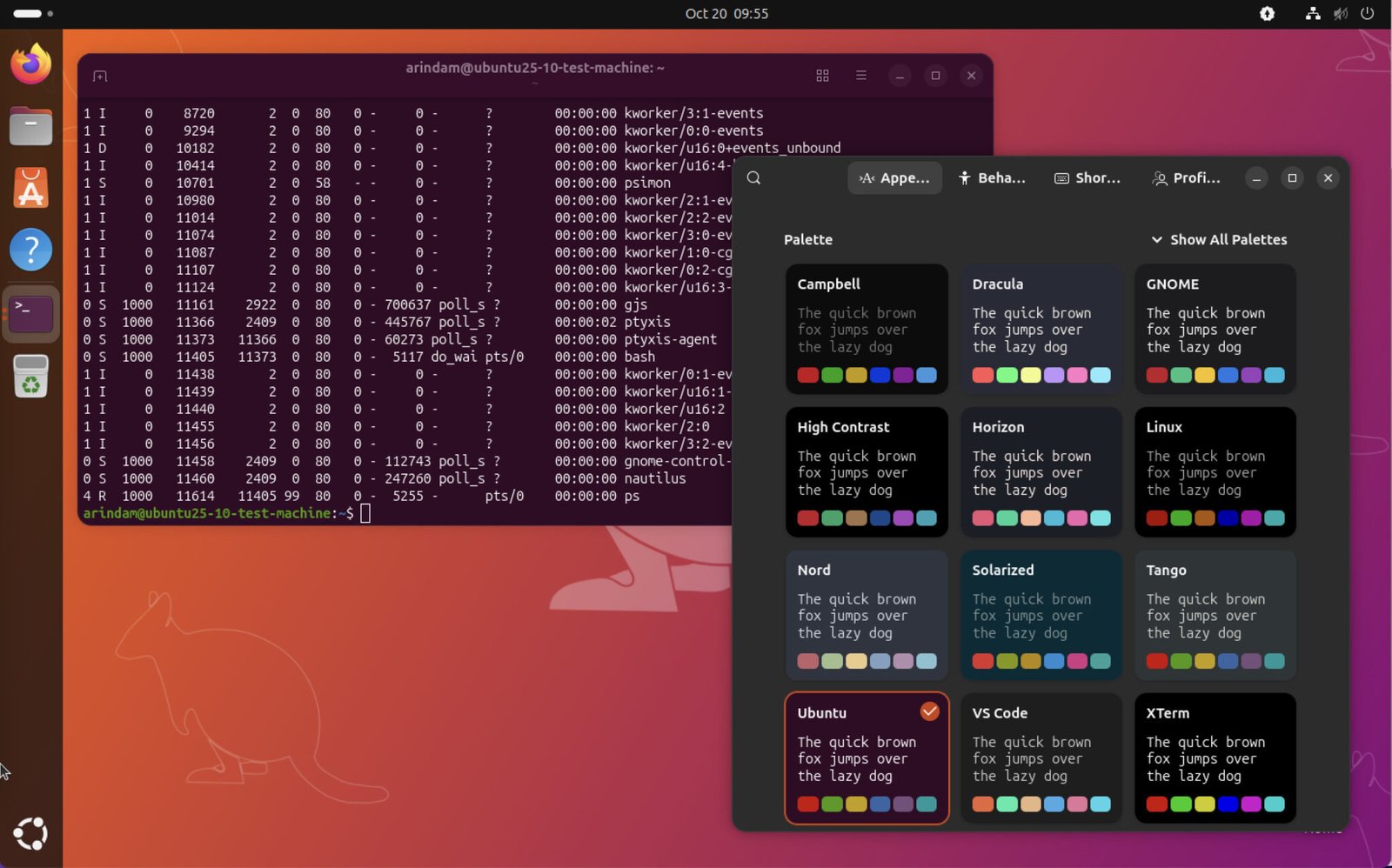
Task: Click the search icon in Preferences
Action: 754,177
